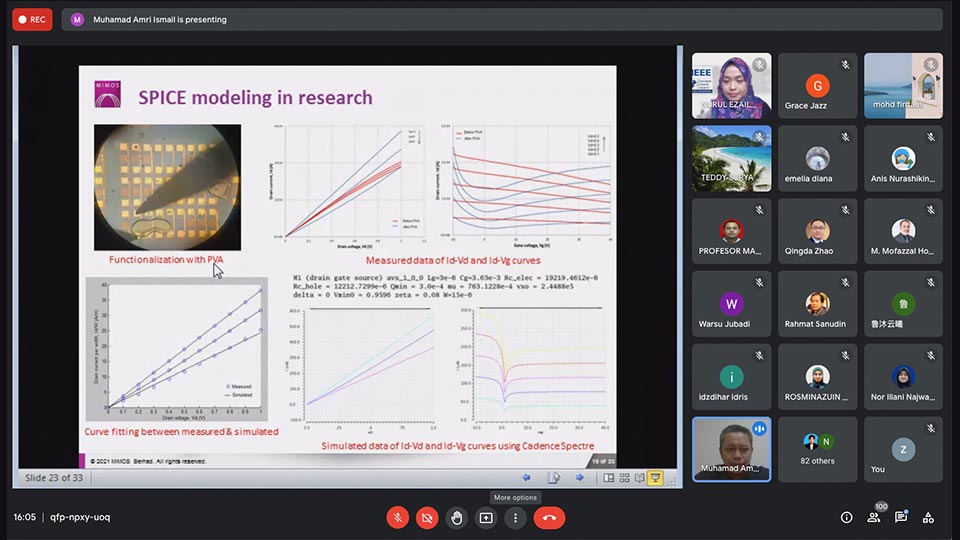
Task: Expand the '82 others' participant tile
Action: 818,449
